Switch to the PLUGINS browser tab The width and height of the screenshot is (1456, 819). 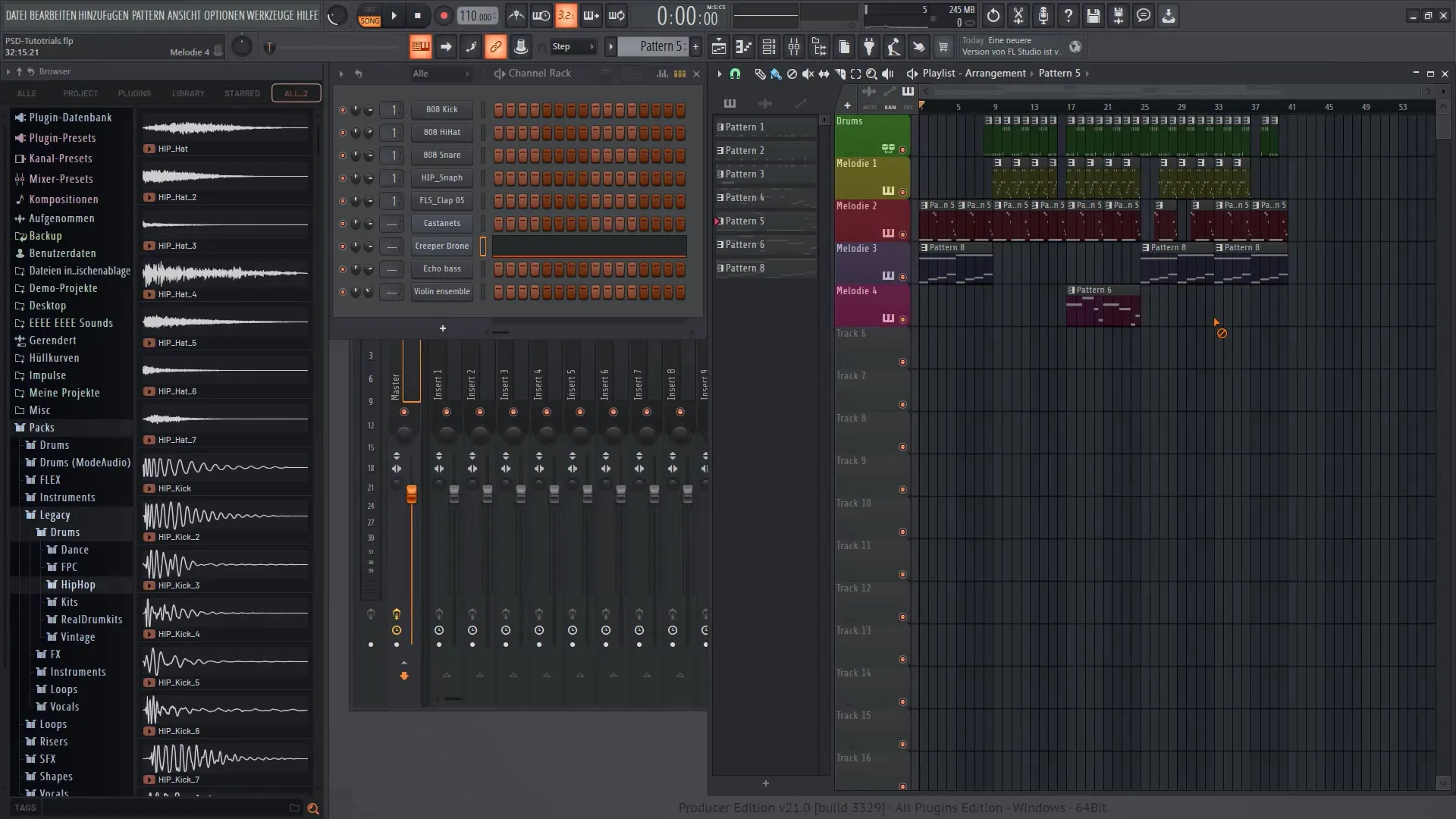pos(134,93)
